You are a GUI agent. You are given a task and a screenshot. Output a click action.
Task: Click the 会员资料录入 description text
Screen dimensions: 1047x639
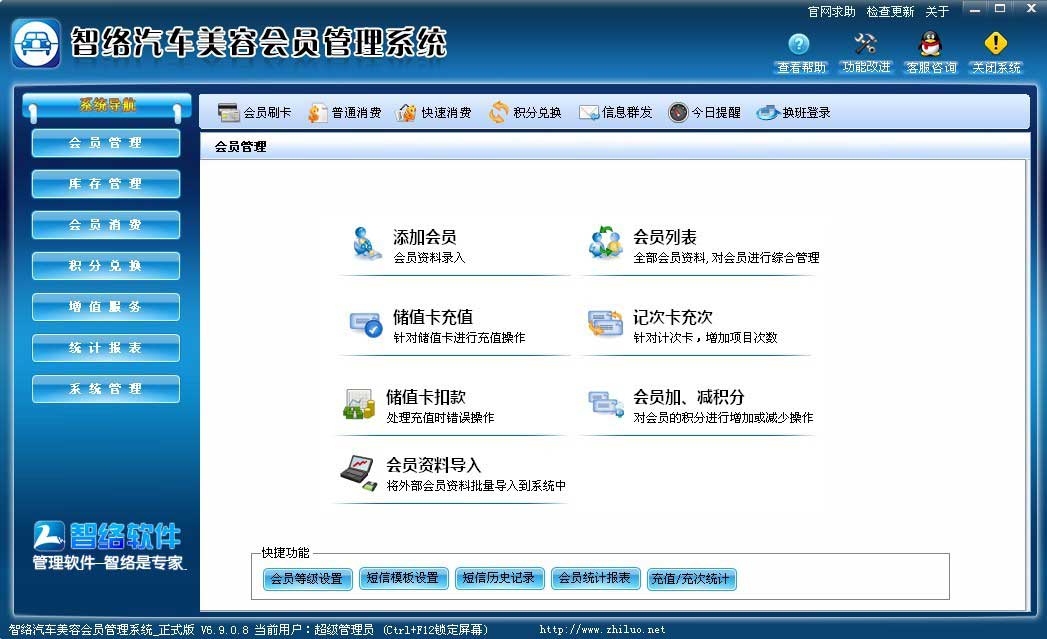(429, 258)
